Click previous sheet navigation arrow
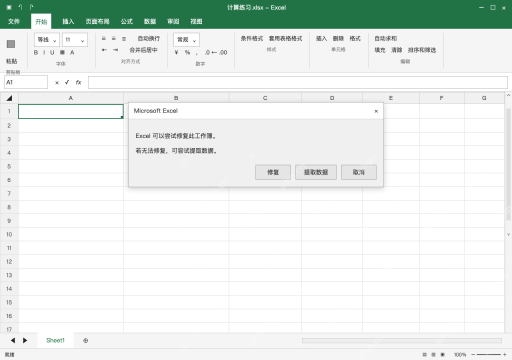 tap(13, 340)
